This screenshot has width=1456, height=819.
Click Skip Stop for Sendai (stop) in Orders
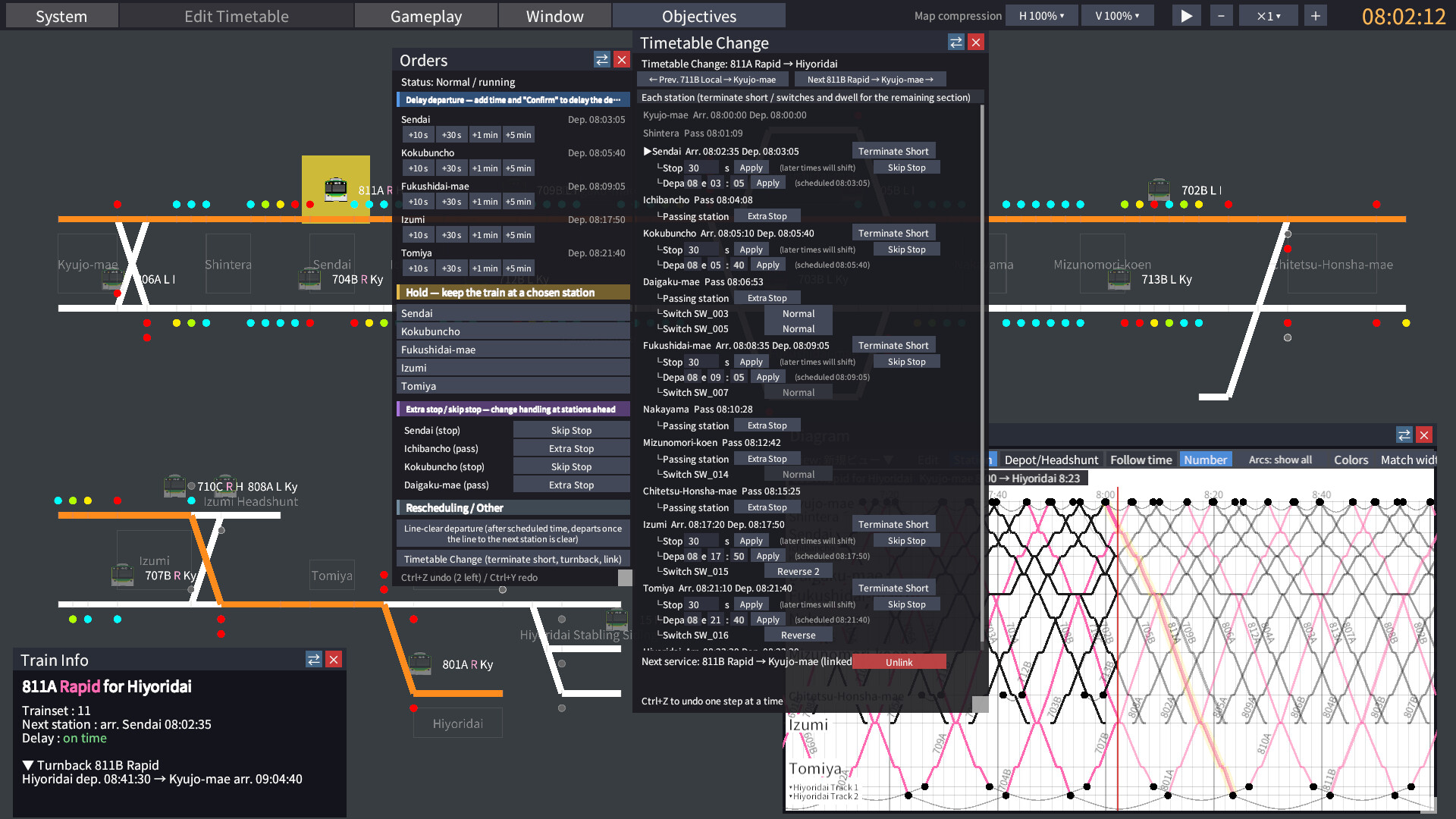pos(571,430)
